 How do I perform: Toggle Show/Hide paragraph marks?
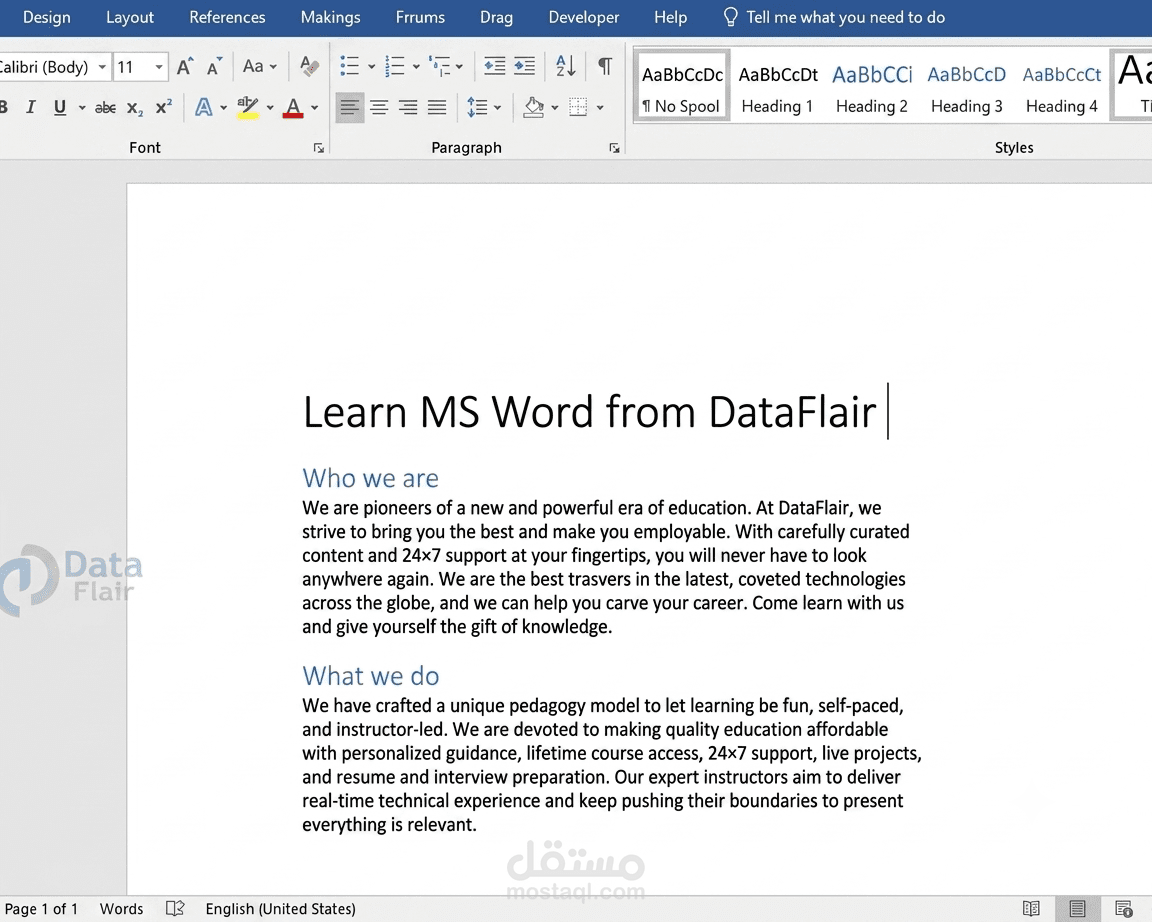coord(605,67)
